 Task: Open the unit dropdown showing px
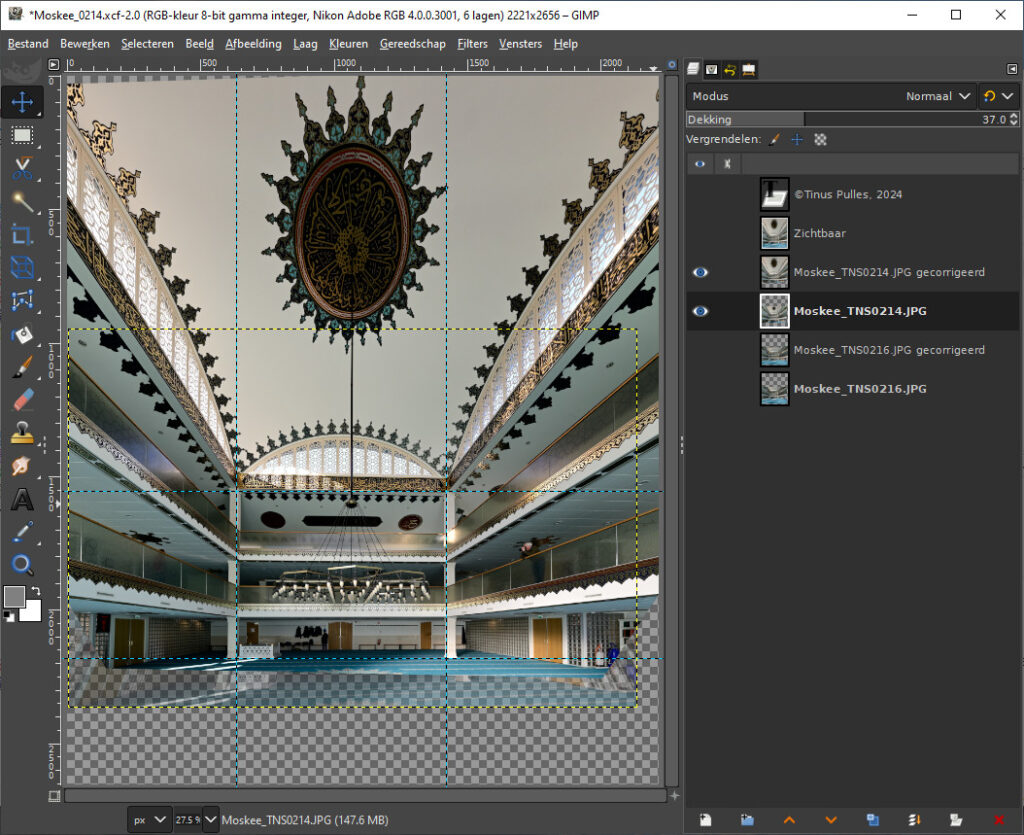pos(149,820)
